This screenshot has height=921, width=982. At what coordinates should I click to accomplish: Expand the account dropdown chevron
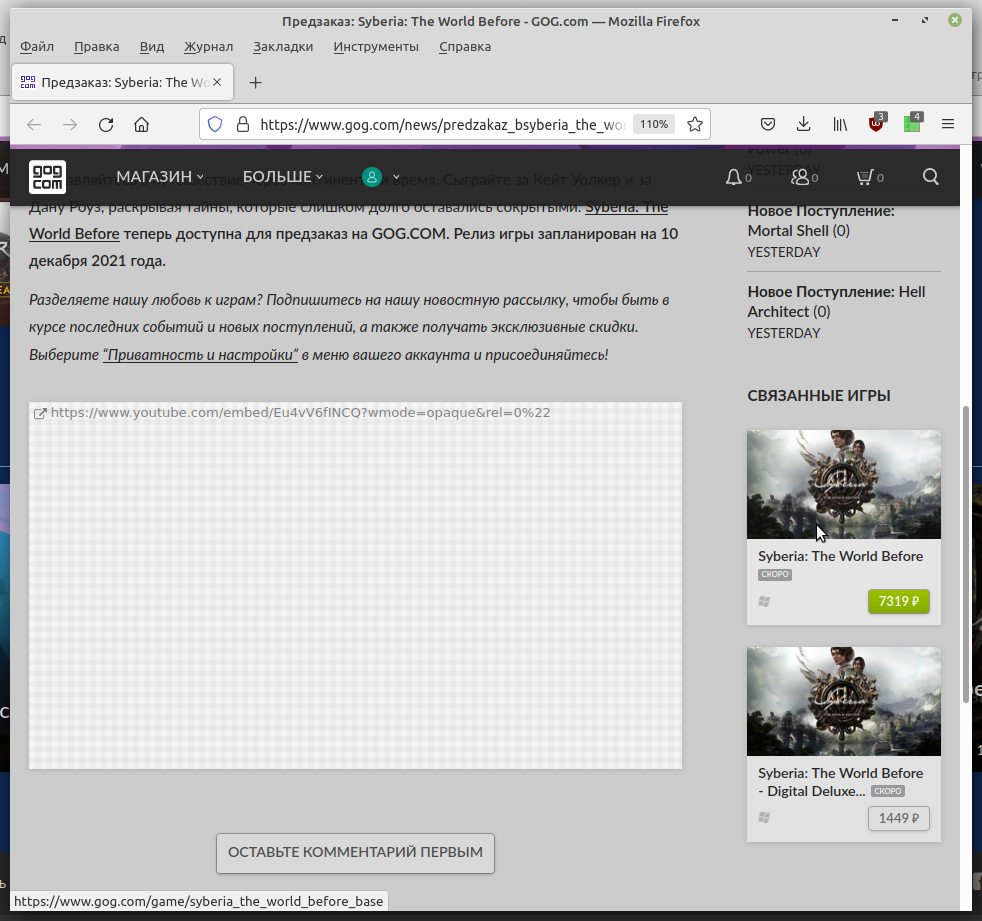click(396, 177)
